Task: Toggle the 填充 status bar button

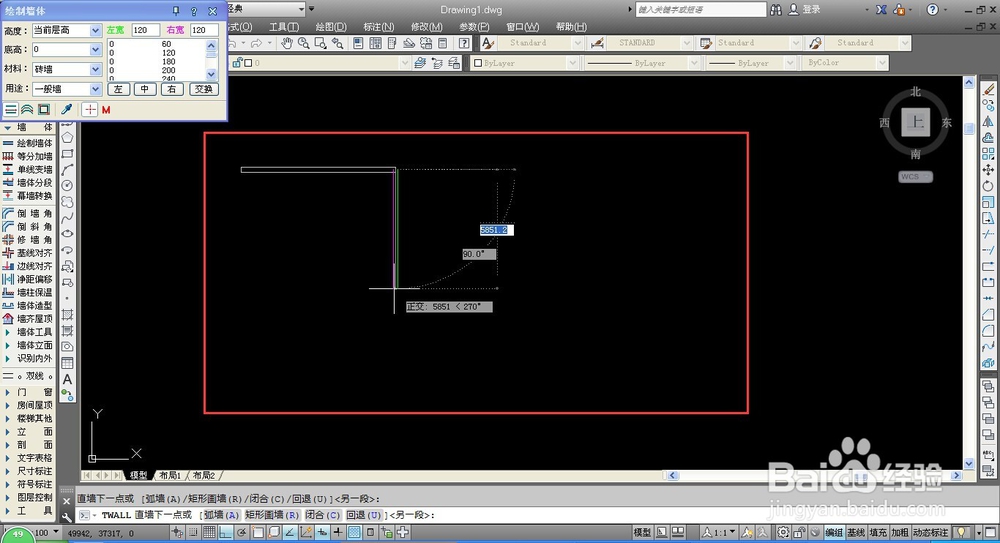Action: point(878,532)
